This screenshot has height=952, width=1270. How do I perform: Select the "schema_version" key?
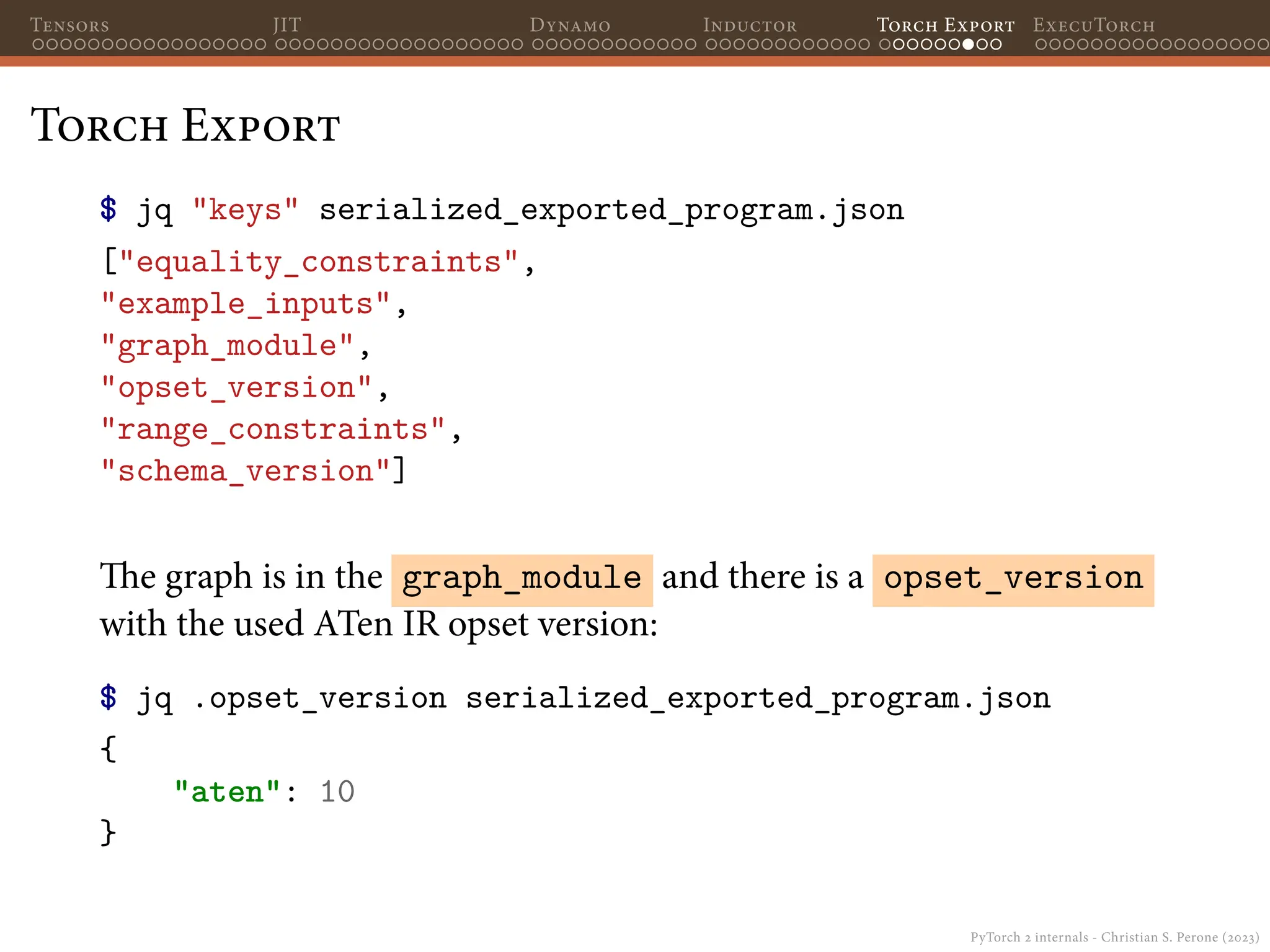(246, 471)
